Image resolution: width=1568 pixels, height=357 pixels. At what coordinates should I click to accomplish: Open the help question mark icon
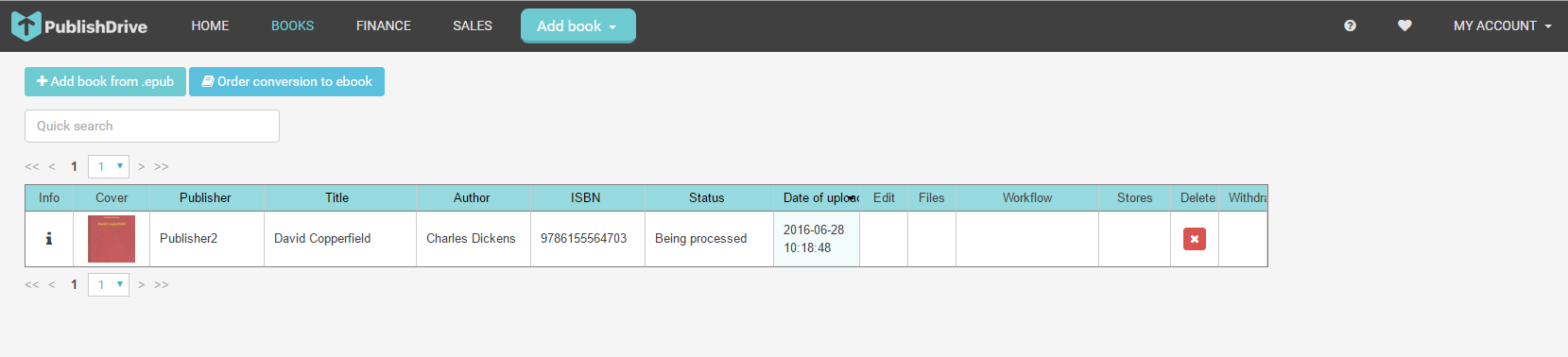coord(1350,25)
